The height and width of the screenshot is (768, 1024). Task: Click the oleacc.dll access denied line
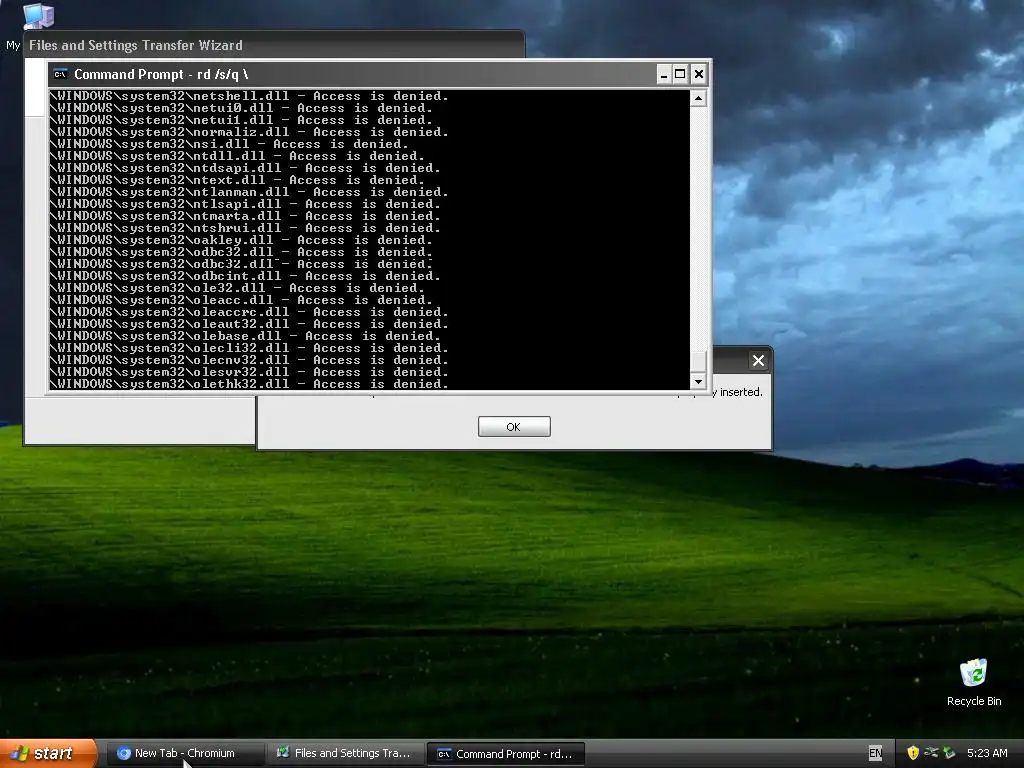click(241, 300)
